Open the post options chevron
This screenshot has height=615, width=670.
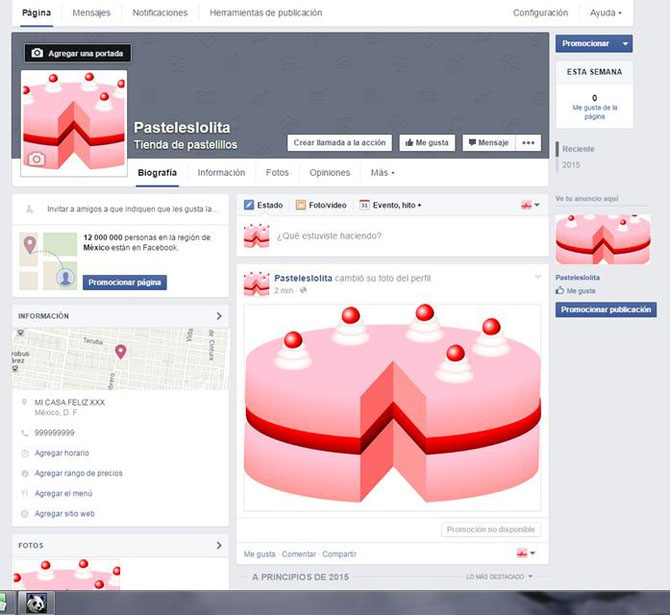[x=538, y=277]
